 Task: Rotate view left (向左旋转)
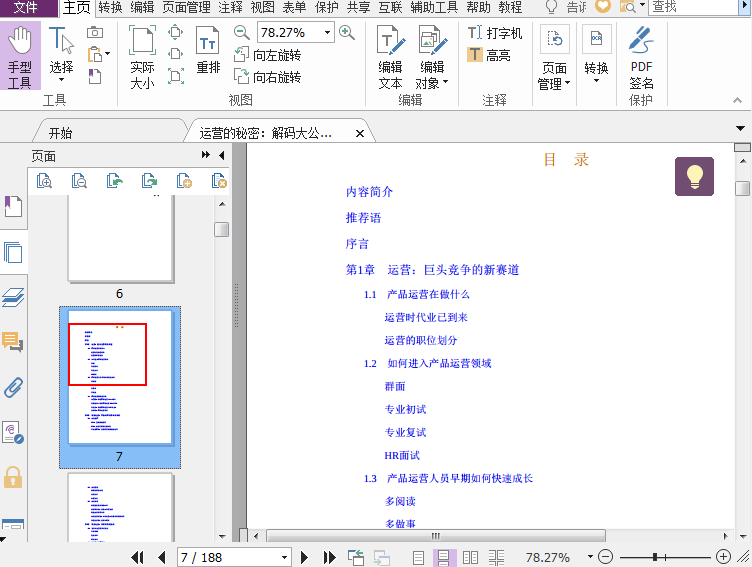point(268,55)
